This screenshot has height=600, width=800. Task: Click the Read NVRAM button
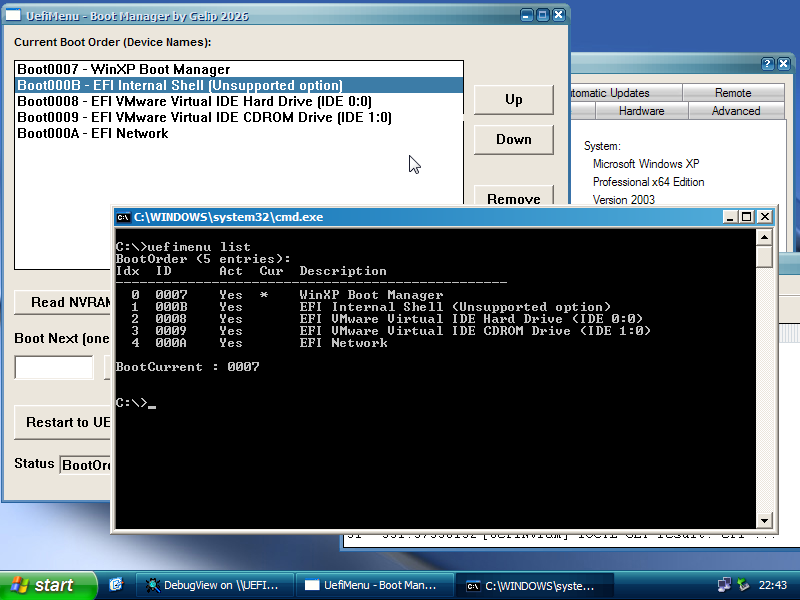click(63, 302)
